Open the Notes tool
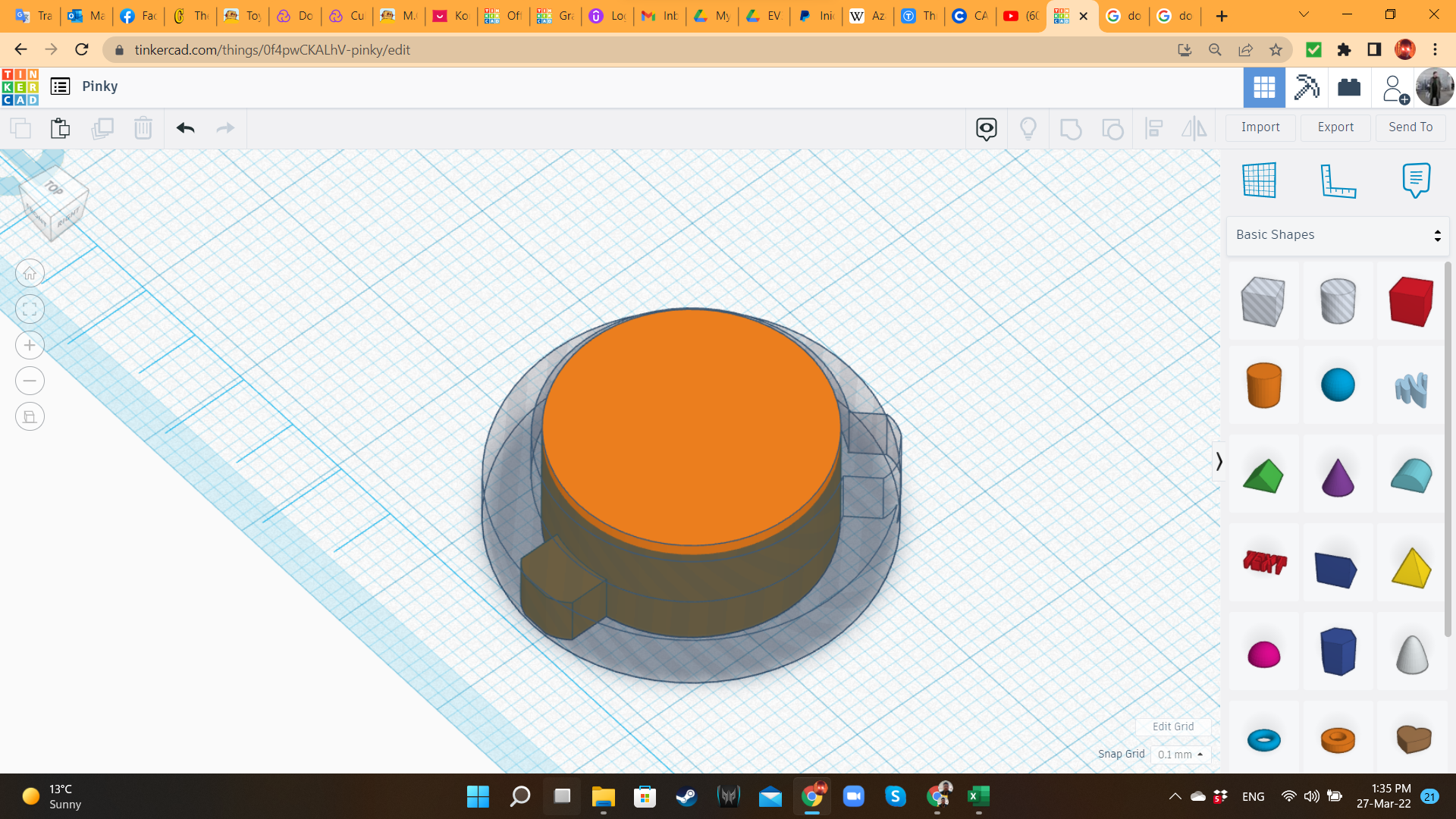This screenshot has width=1456, height=819. click(x=1416, y=180)
